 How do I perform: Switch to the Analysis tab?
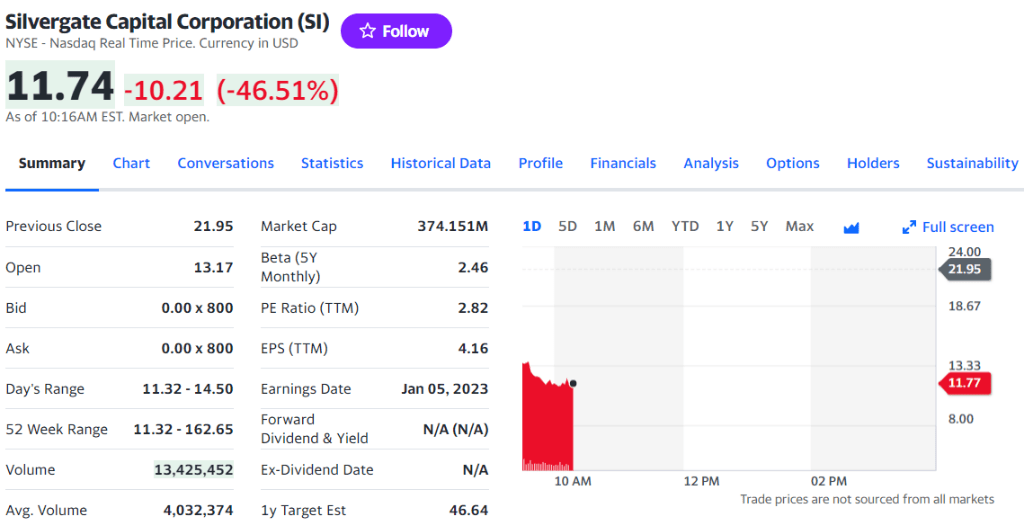coord(711,163)
